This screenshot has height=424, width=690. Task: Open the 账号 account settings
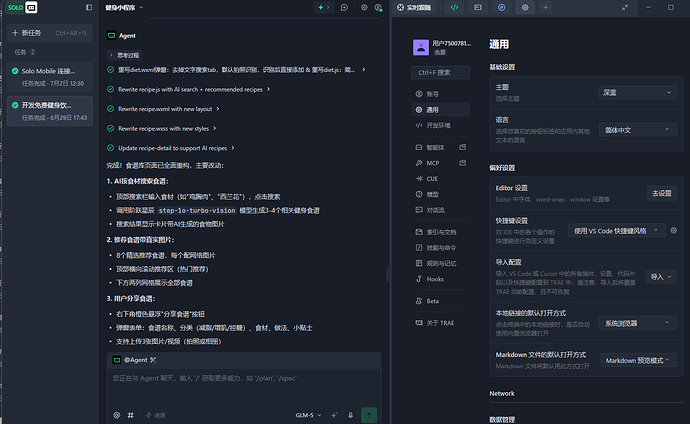tap(440, 94)
